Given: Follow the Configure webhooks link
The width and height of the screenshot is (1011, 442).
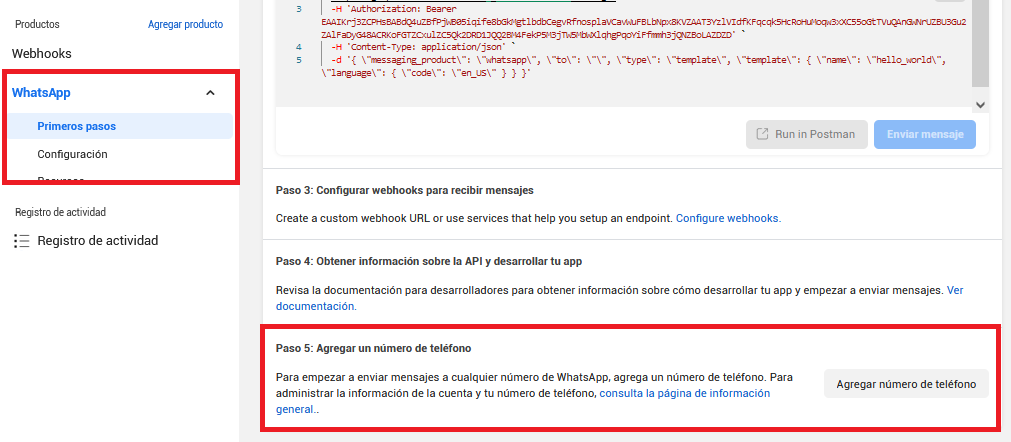Looking at the screenshot, I should (x=727, y=217).
